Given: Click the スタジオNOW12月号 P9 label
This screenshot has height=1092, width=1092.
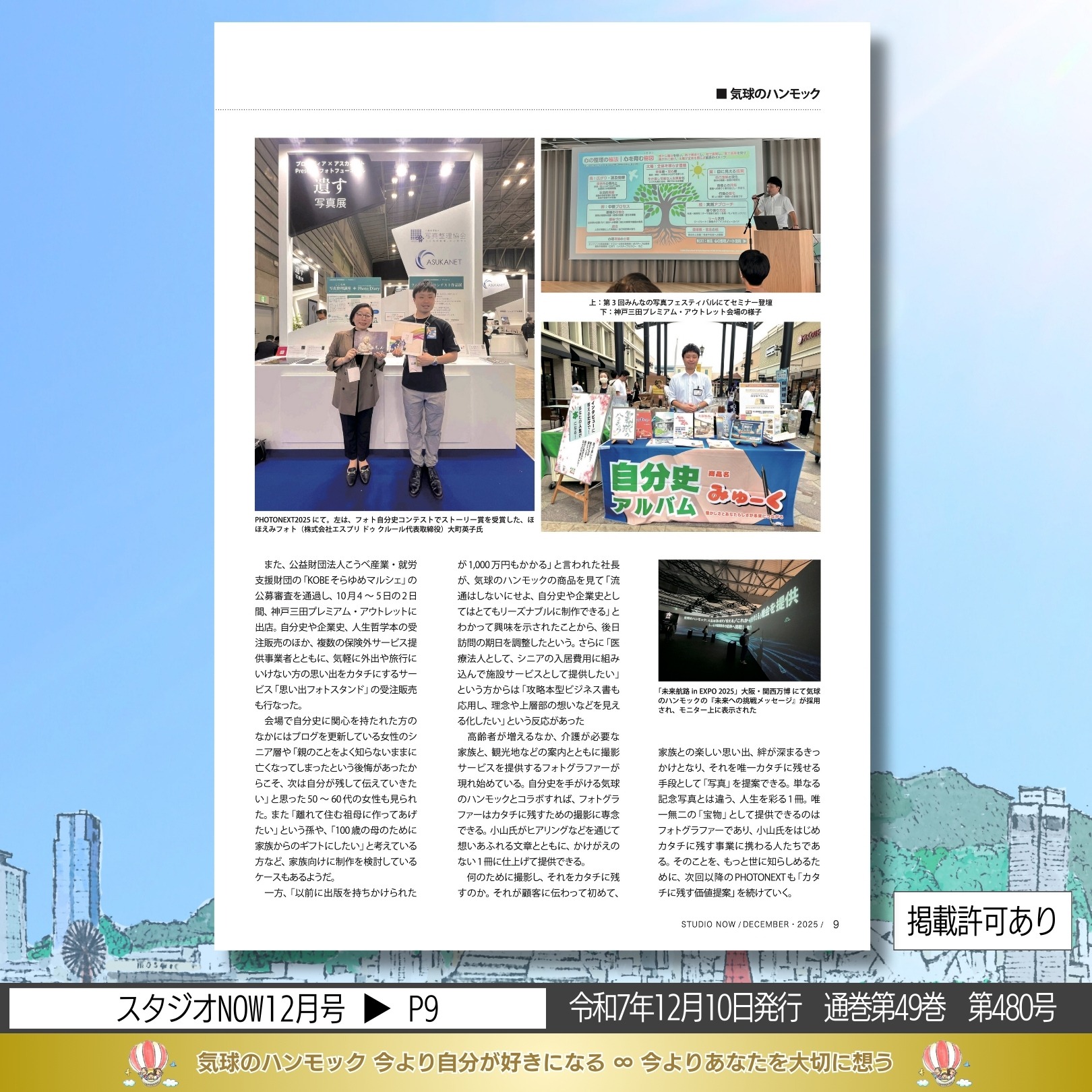Looking at the screenshot, I should tap(278, 1009).
